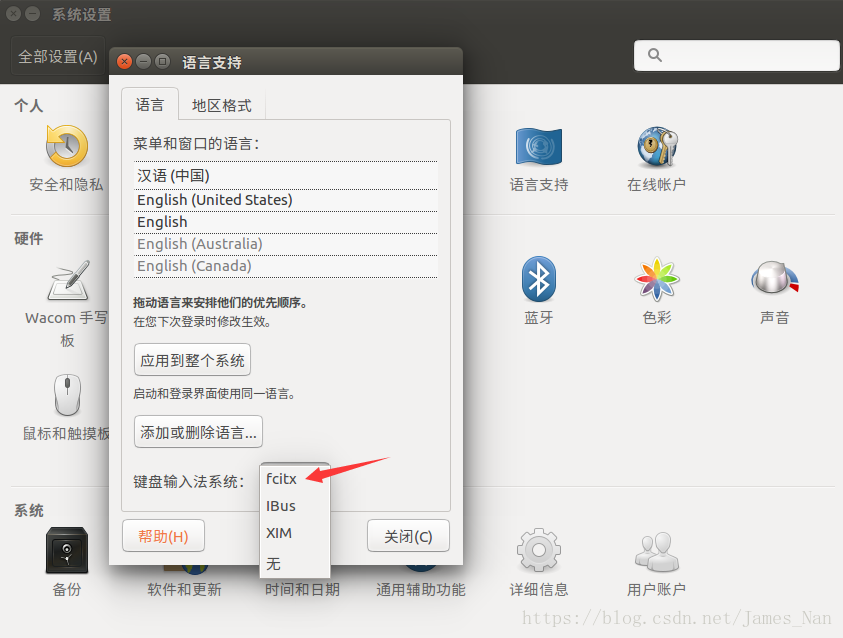Minimize the 系统设置 main window
Image resolution: width=843 pixels, height=638 pixels.
click(32, 13)
